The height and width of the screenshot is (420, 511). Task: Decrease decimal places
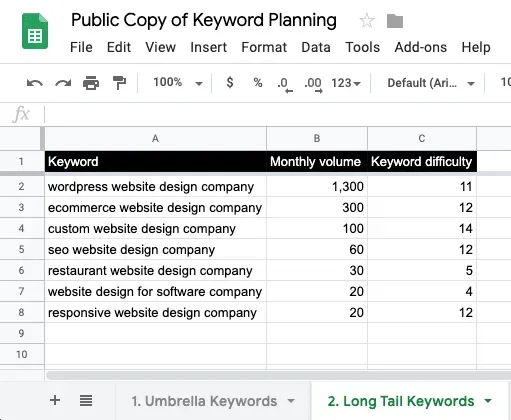[x=284, y=84]
